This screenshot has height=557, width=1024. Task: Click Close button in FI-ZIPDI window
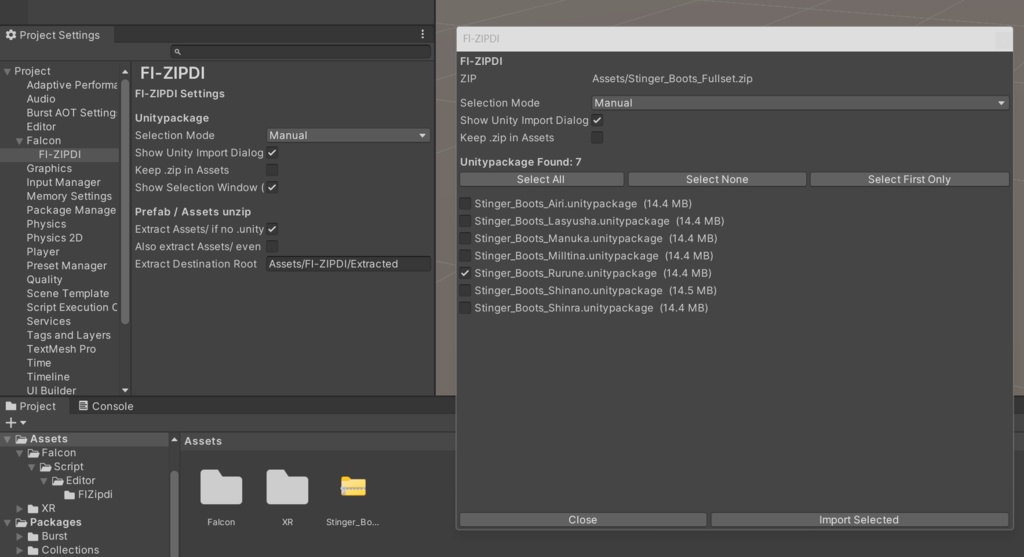tap(583, 520)
